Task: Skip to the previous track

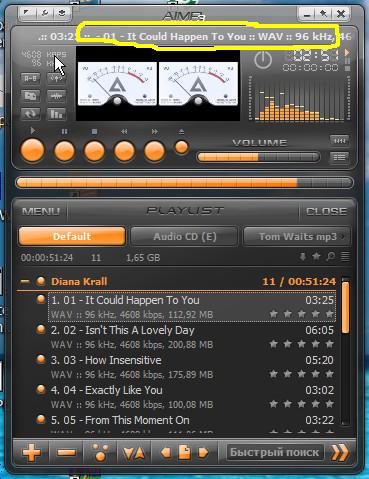Action: pos(124,151)
